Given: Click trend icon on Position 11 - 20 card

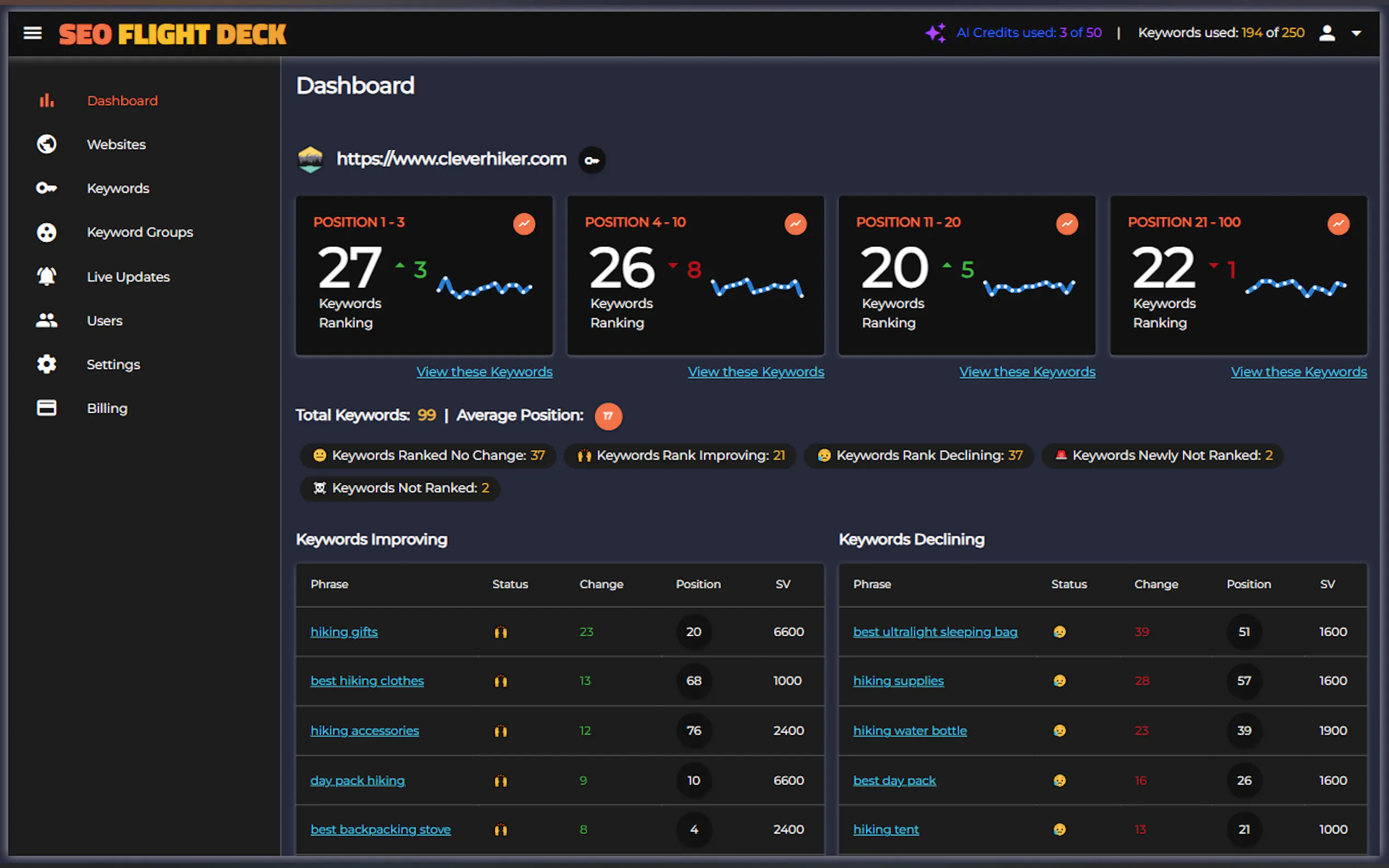Looking at the screenshot, I should [x=1067, y=224].
